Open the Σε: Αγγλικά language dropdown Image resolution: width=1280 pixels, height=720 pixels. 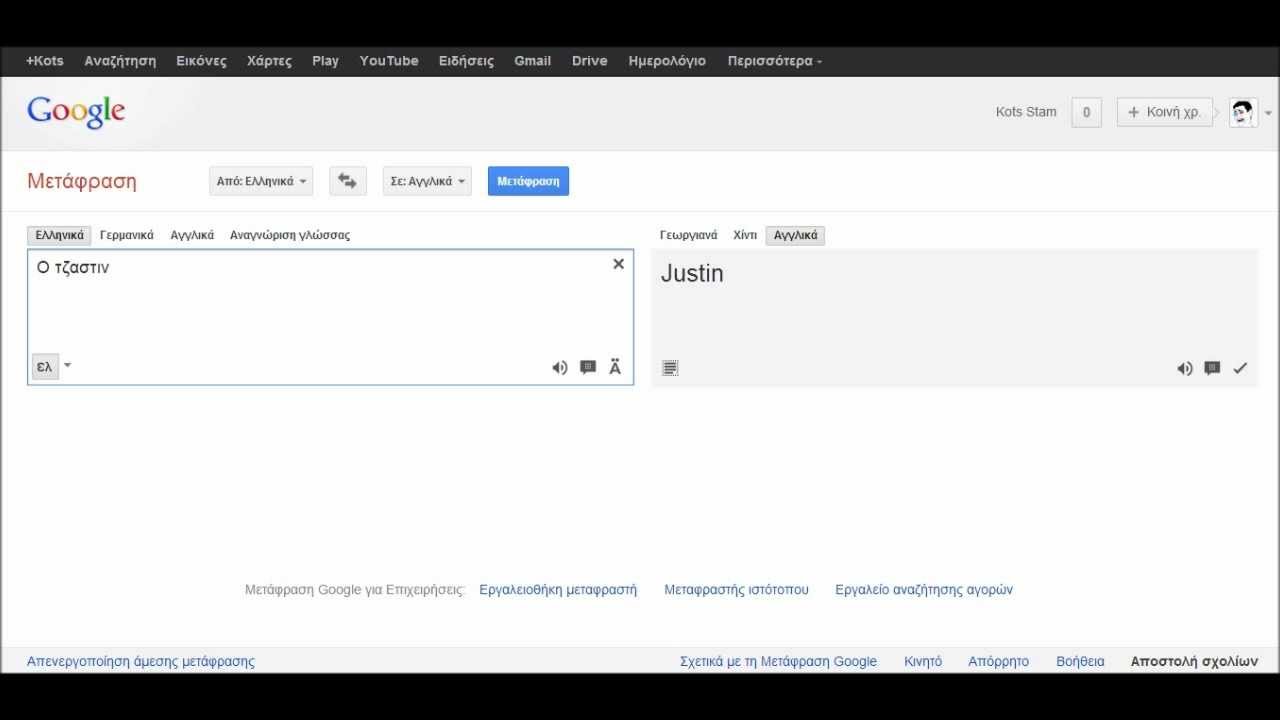(427, 181)
